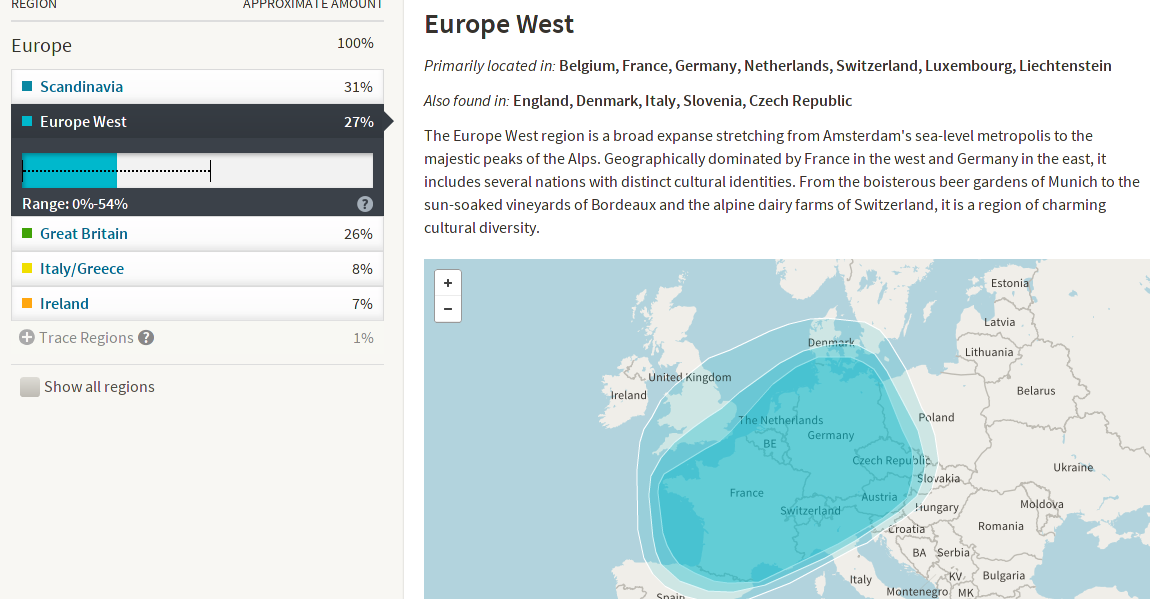Click Switzerland label on the map
This screenshot has width=1152, height=599.
[x=810, y=511]
